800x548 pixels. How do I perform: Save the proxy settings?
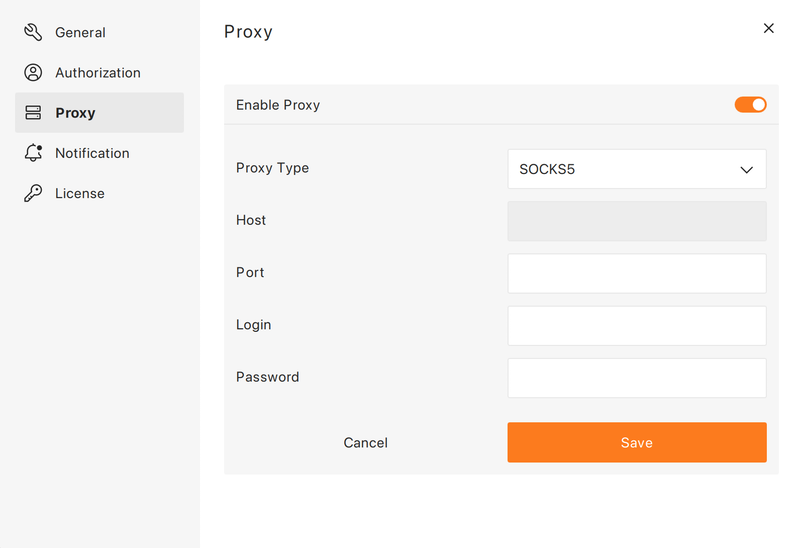637,442
